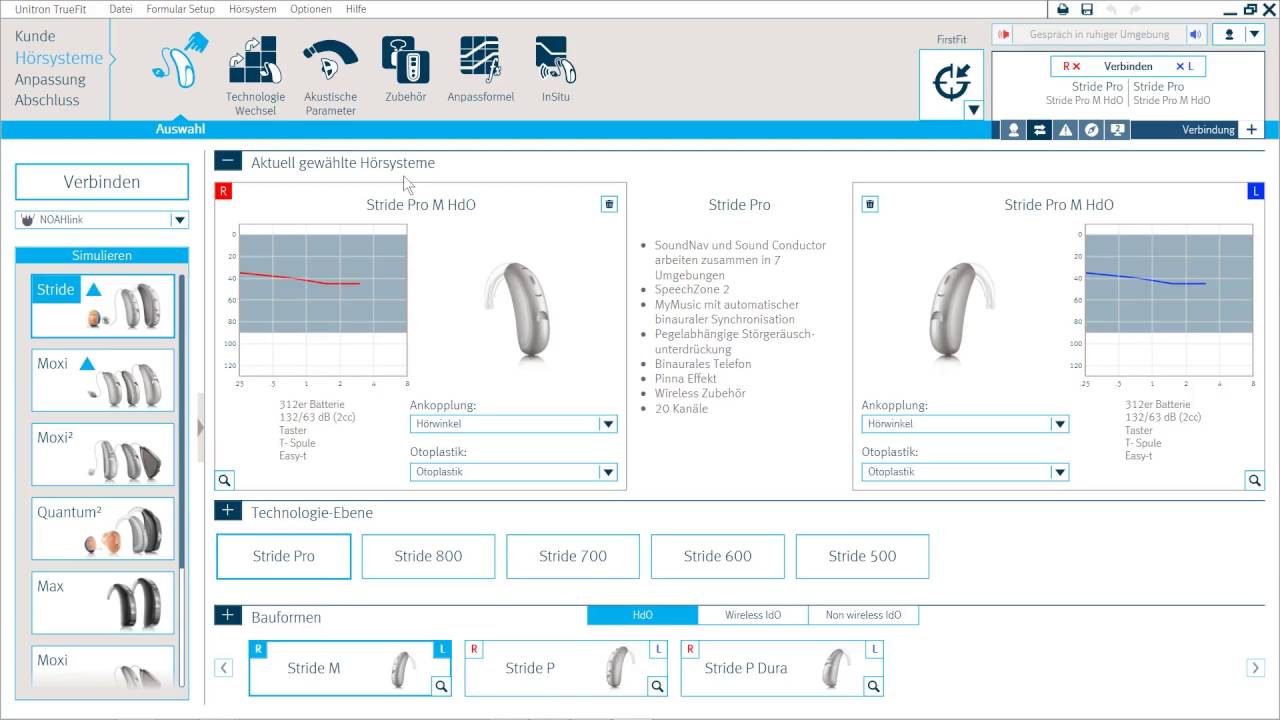Open right Otoplastik dropdown
1280x720 pixels.
tap(514, 472)
